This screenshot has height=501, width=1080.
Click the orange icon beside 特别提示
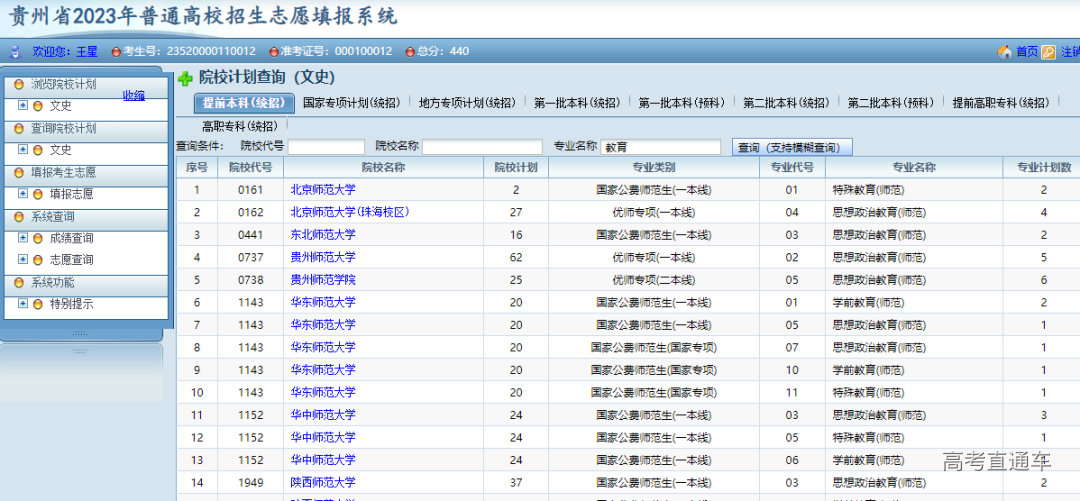tap(38, 304)
